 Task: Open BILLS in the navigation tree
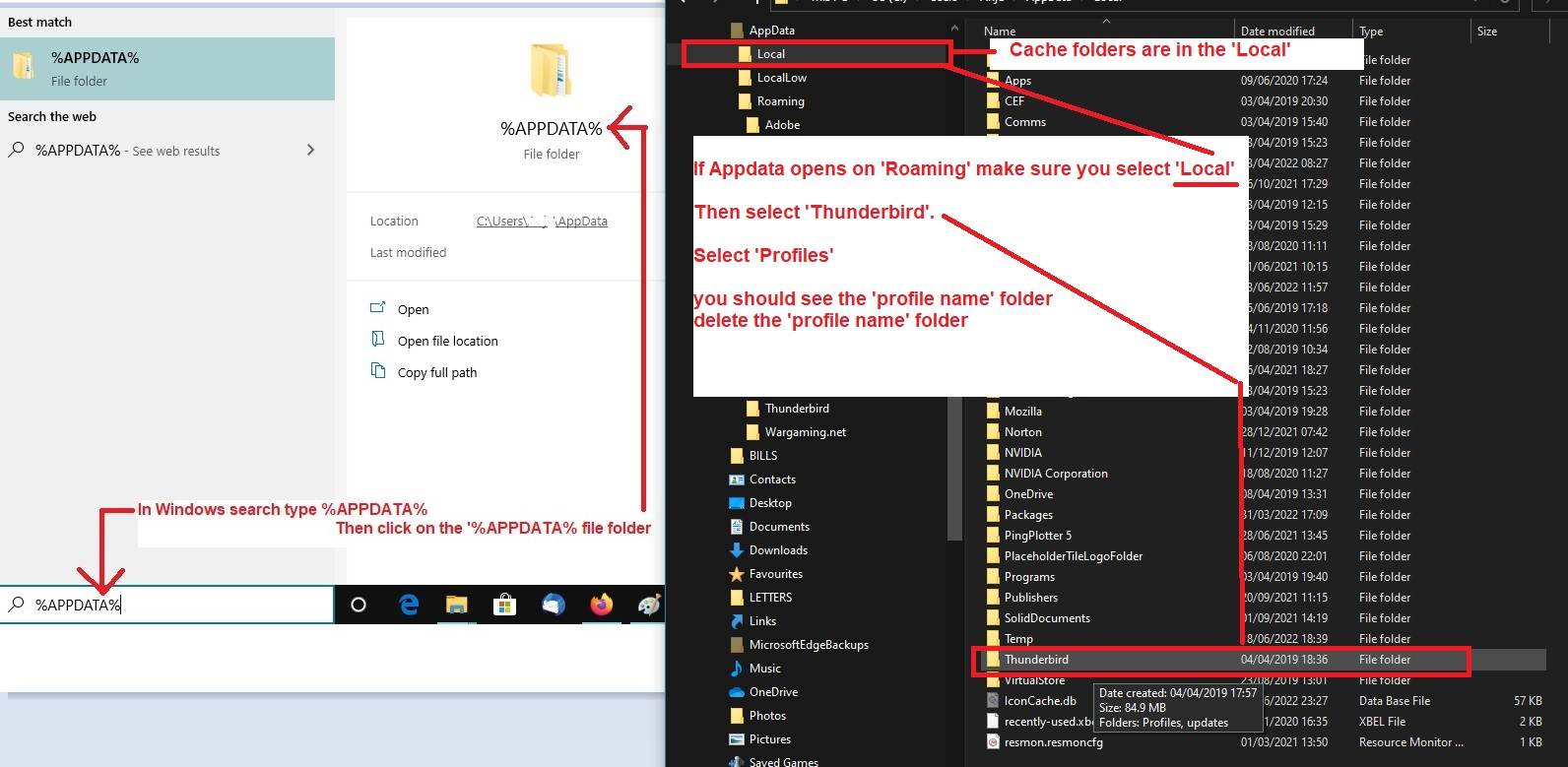762,456
